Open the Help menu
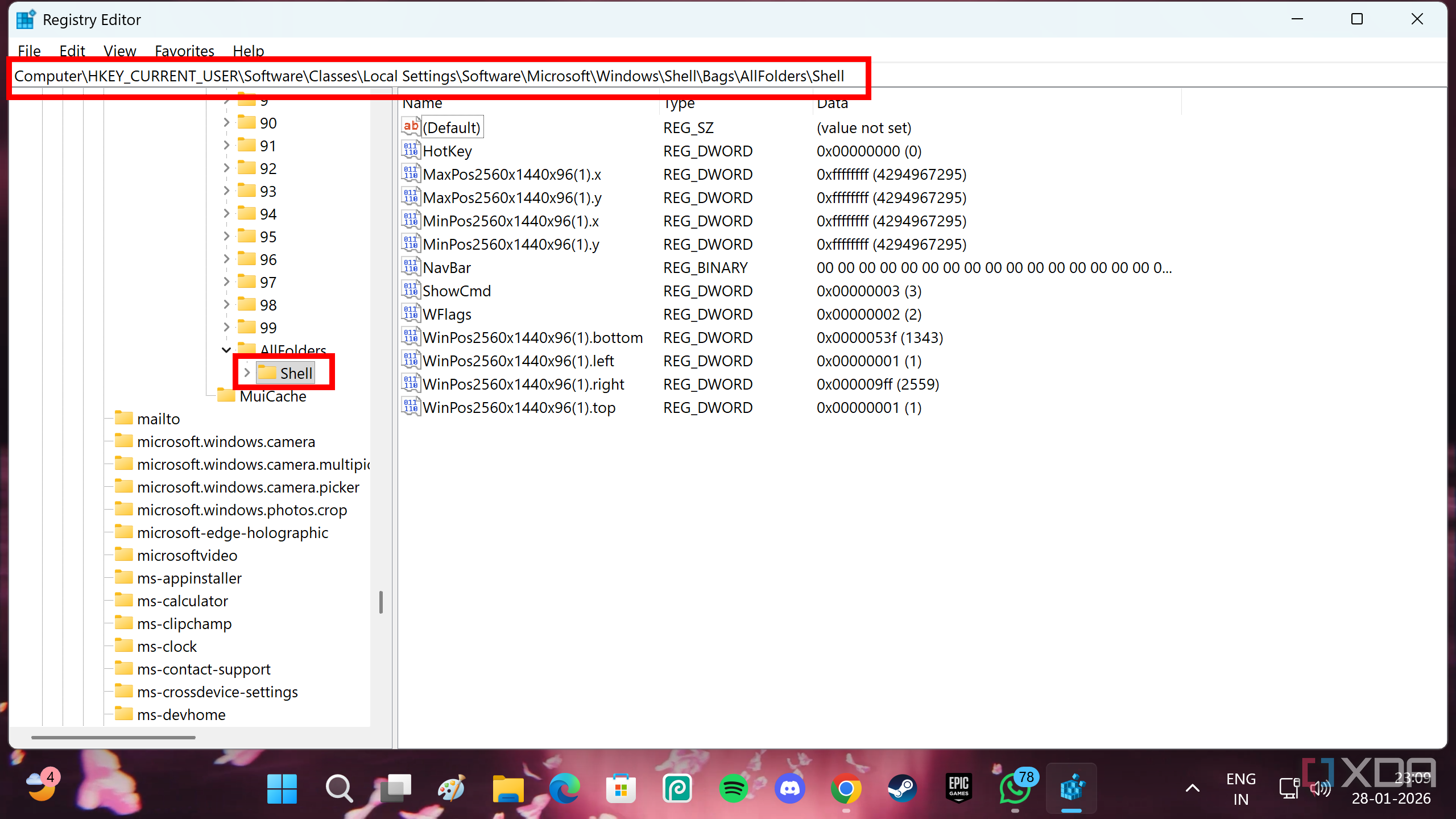The width and height of the screenshot is (1456, 819). [248, 51]
